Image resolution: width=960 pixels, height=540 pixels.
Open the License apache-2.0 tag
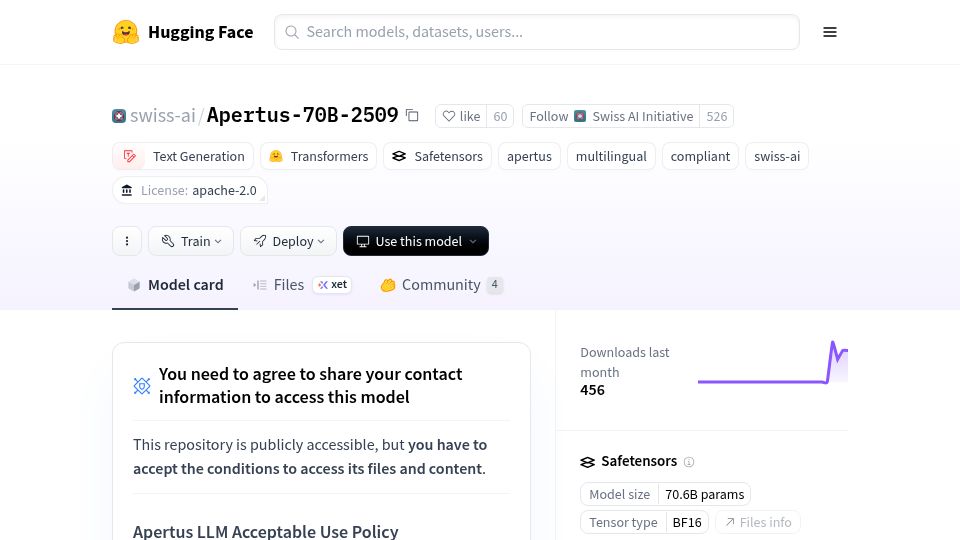190,190
